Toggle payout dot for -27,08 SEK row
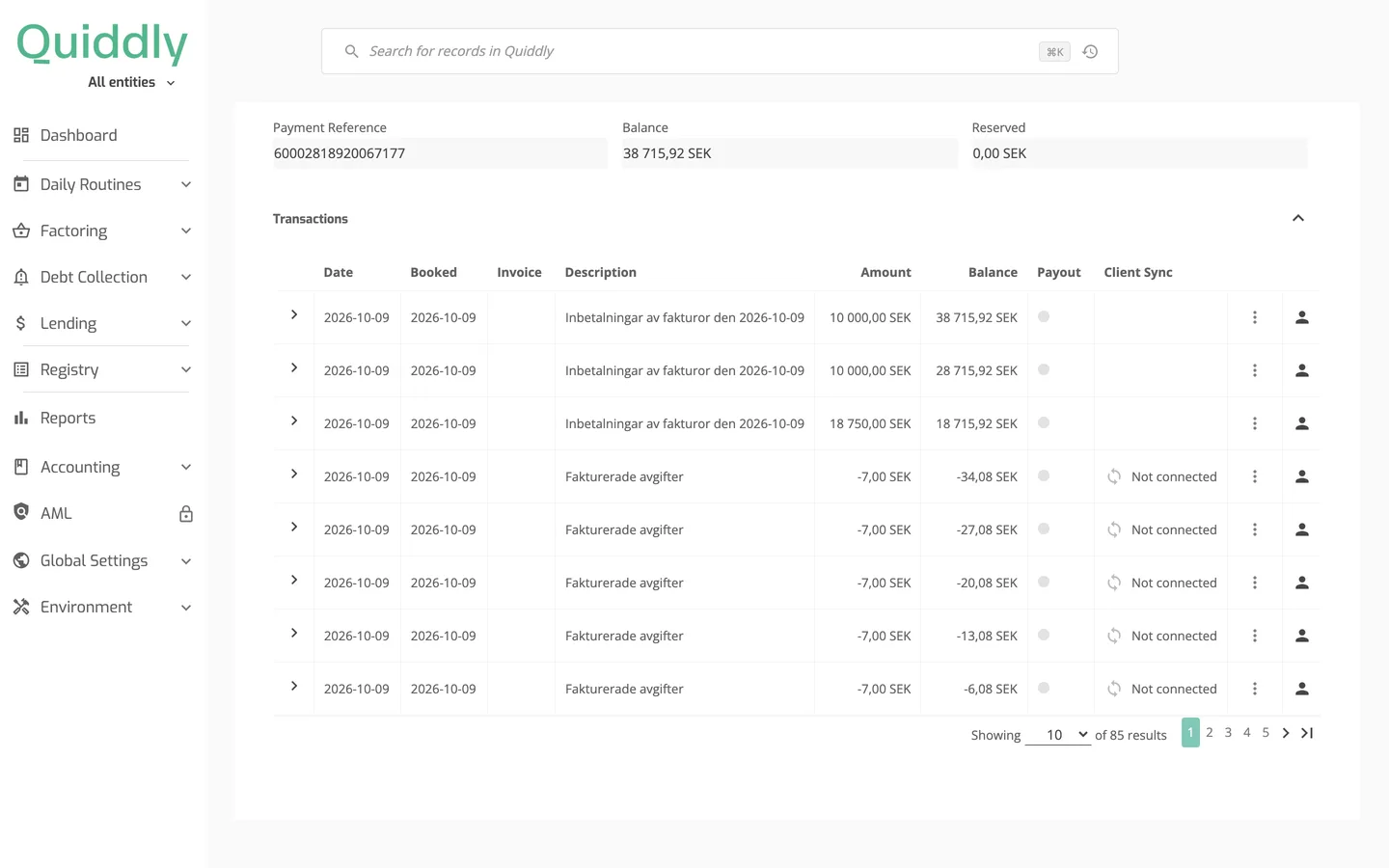 click(x=1044, y=529)
